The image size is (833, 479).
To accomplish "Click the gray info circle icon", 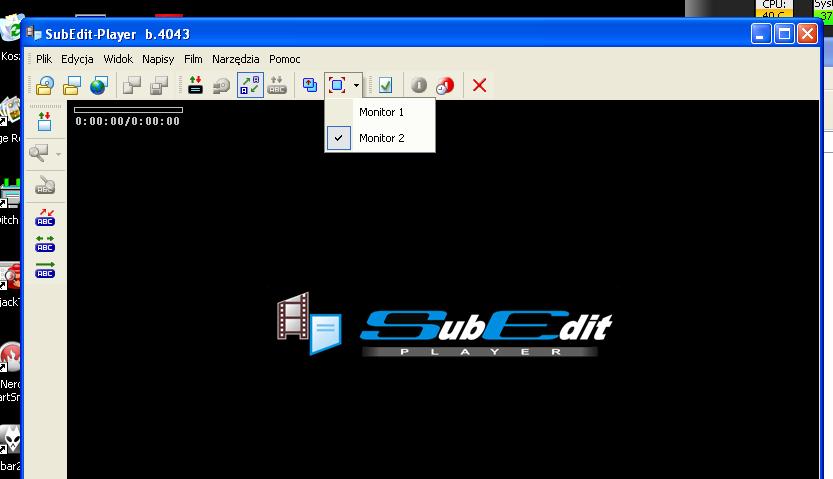I will tap(419, 85).
